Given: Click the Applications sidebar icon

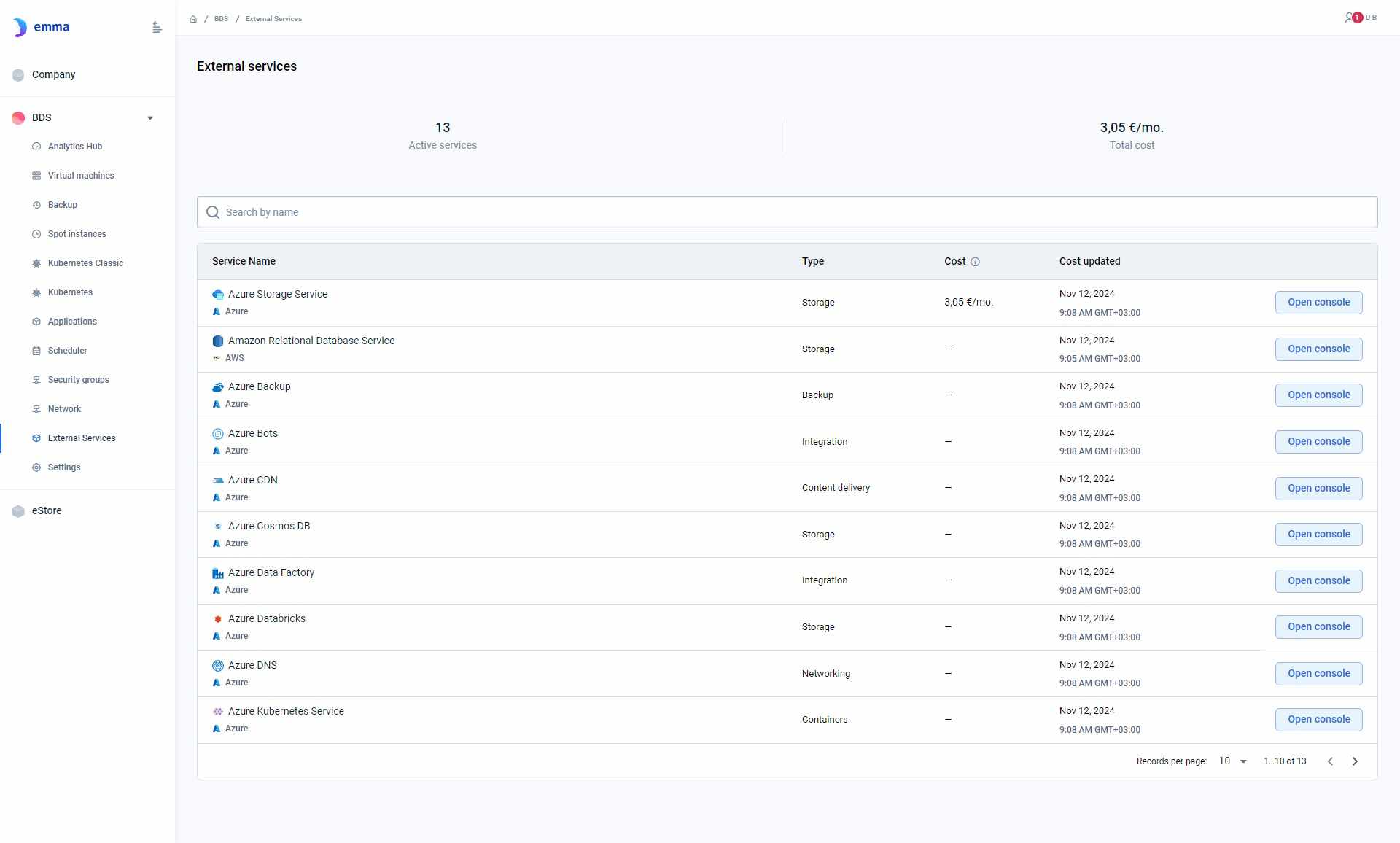Looking at the screenshot, I should click(x=36, y=322).
